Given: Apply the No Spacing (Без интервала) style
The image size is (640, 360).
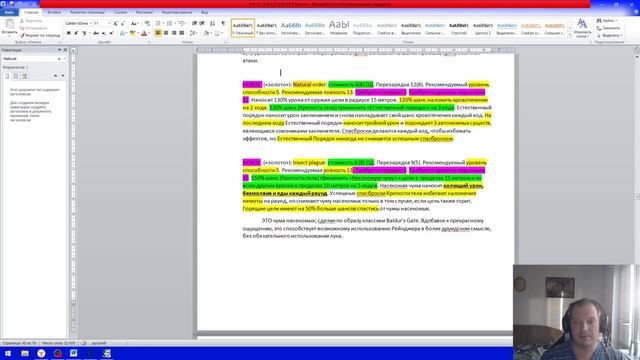Looking at the screenshot, I should (267, 28).
